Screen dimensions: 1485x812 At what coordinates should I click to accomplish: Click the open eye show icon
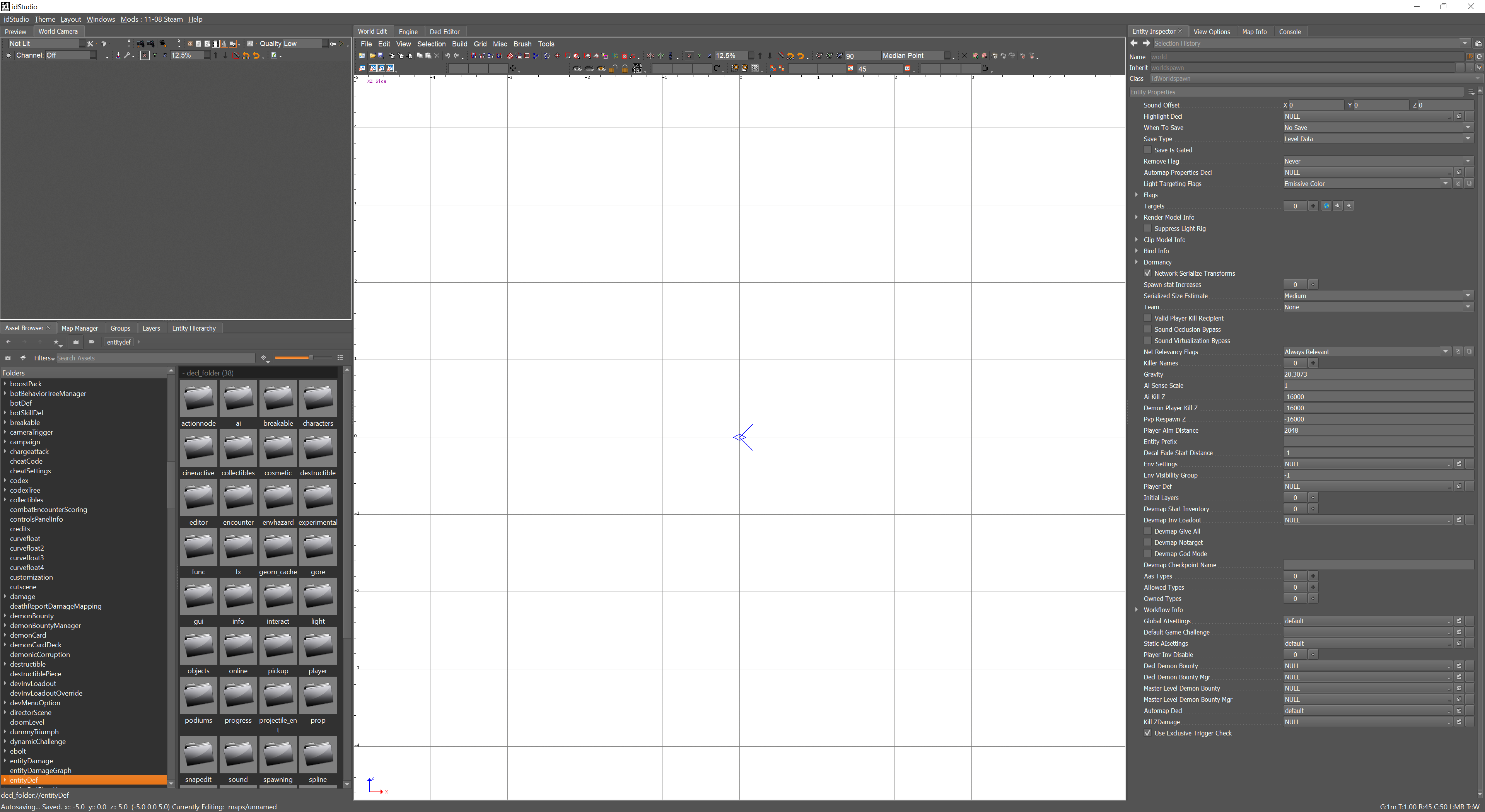point(577,68)
